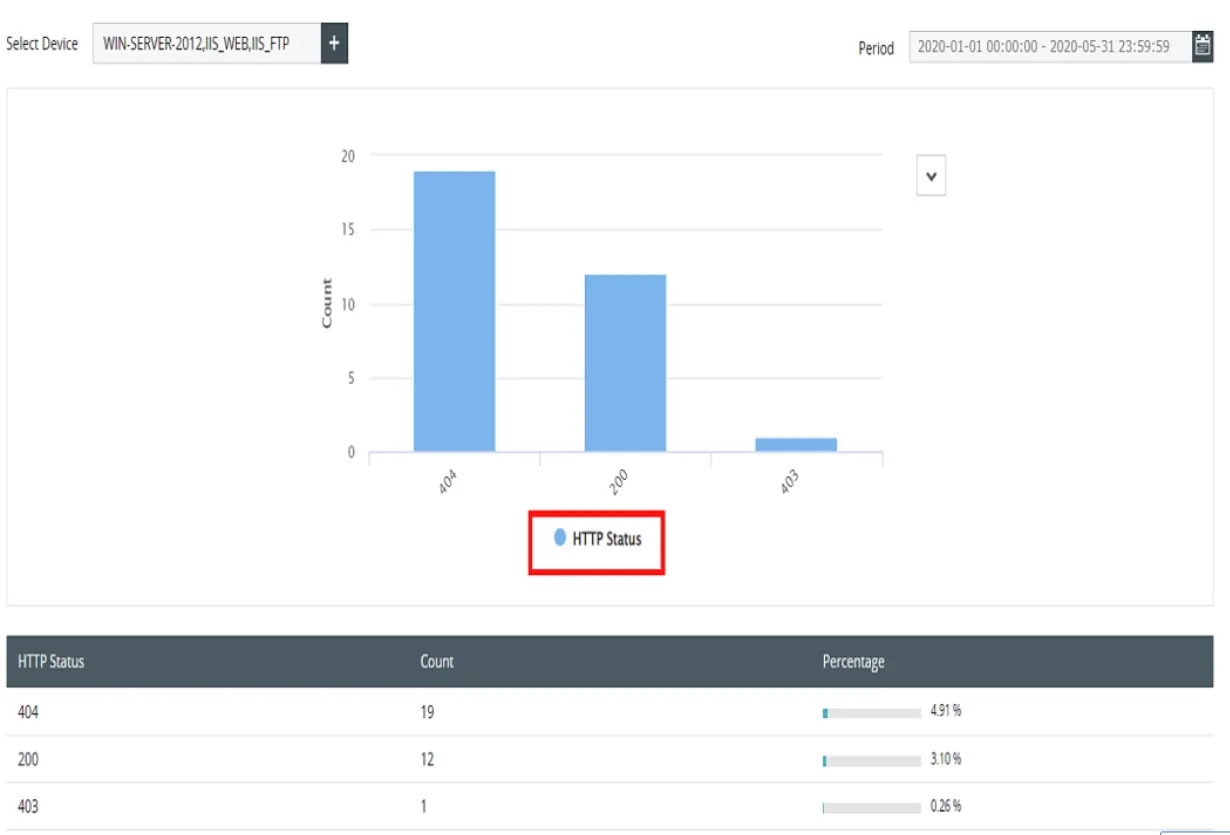Click the count value 1 for 403

click(x=423, y=806)
